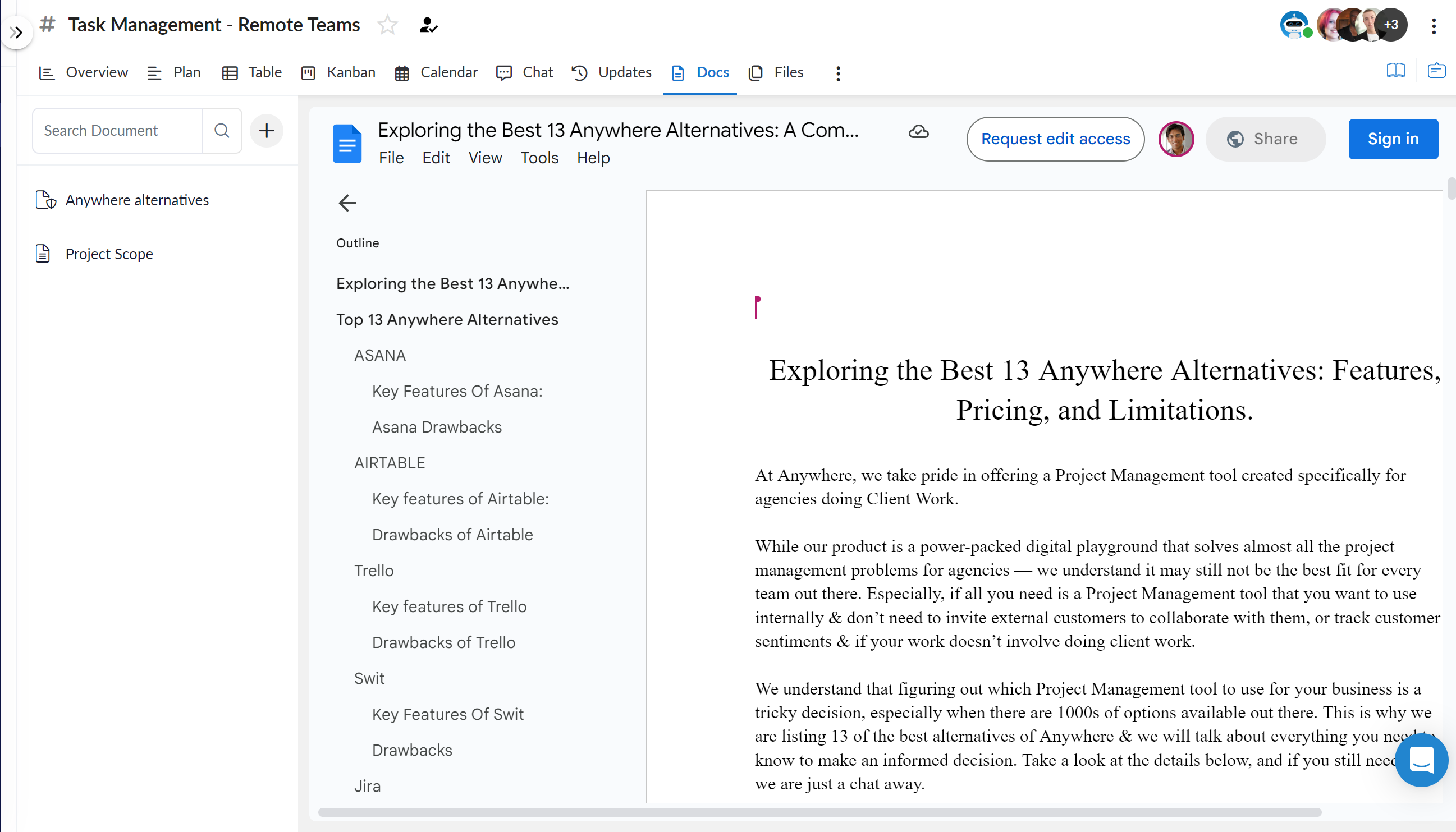Close the outline with back arrow

[x=347, y=203]
